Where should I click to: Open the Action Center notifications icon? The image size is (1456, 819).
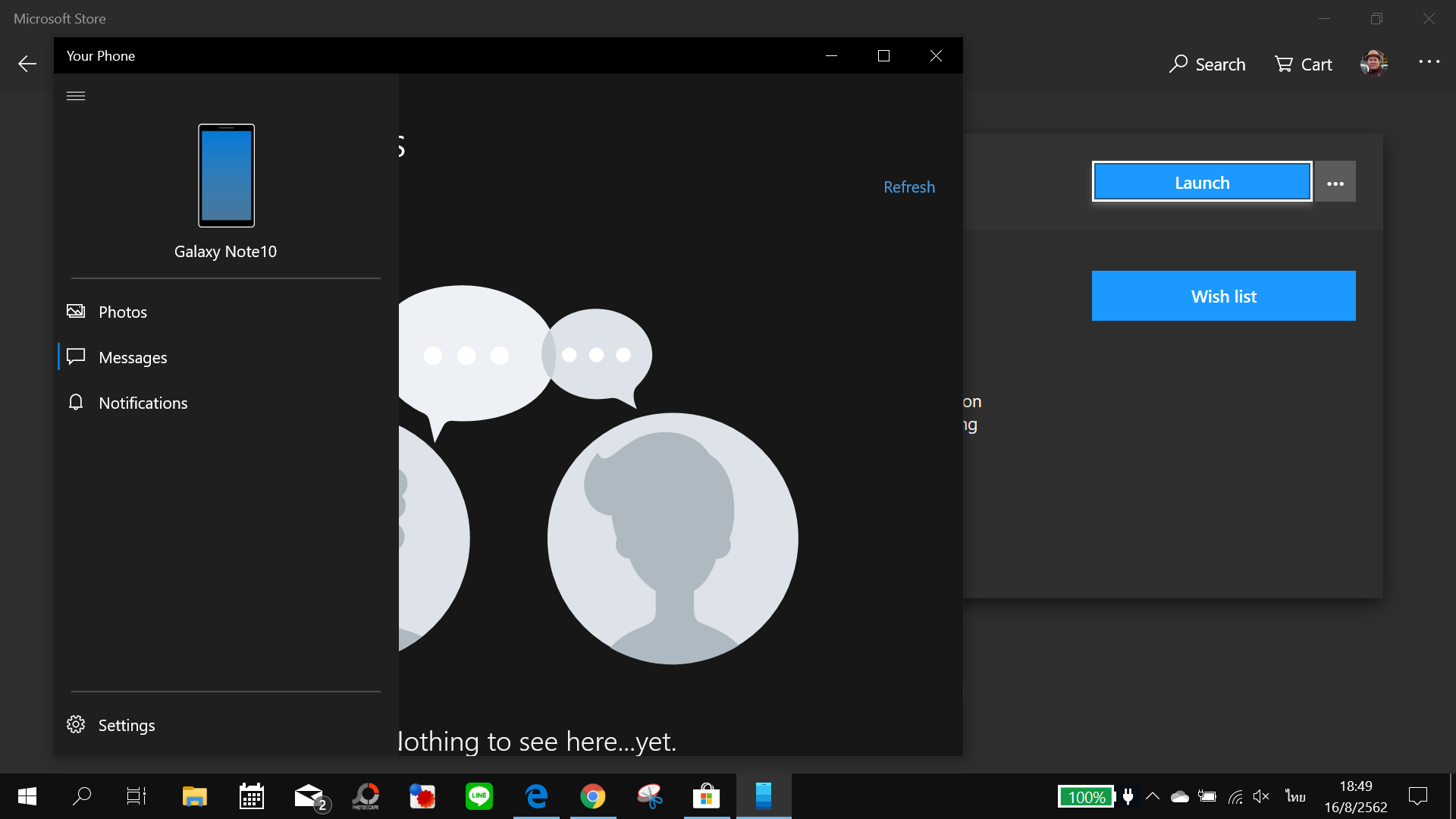[x=1418, y=796]
